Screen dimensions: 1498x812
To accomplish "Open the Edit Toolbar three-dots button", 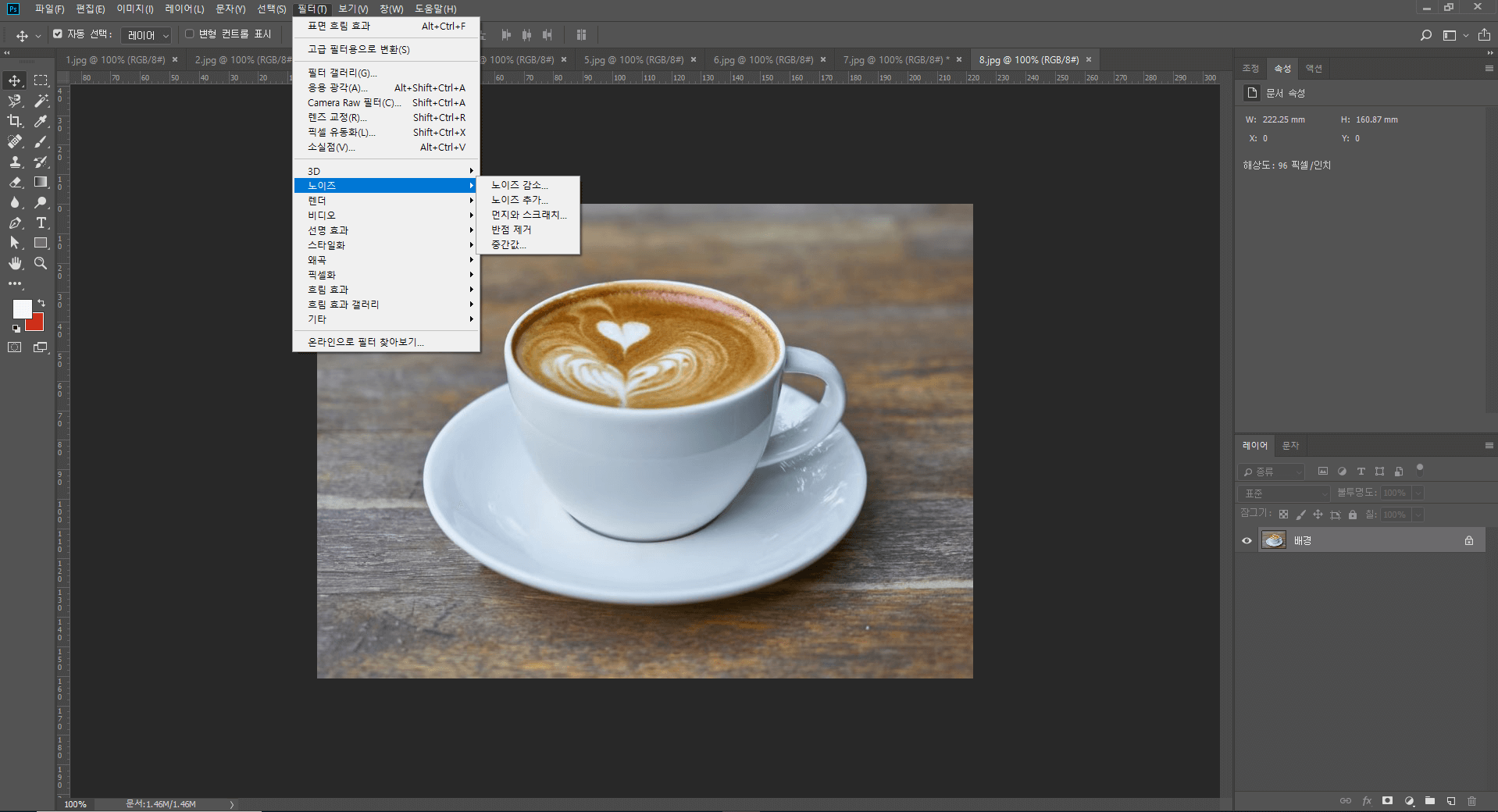I will (x=15, y=283).
